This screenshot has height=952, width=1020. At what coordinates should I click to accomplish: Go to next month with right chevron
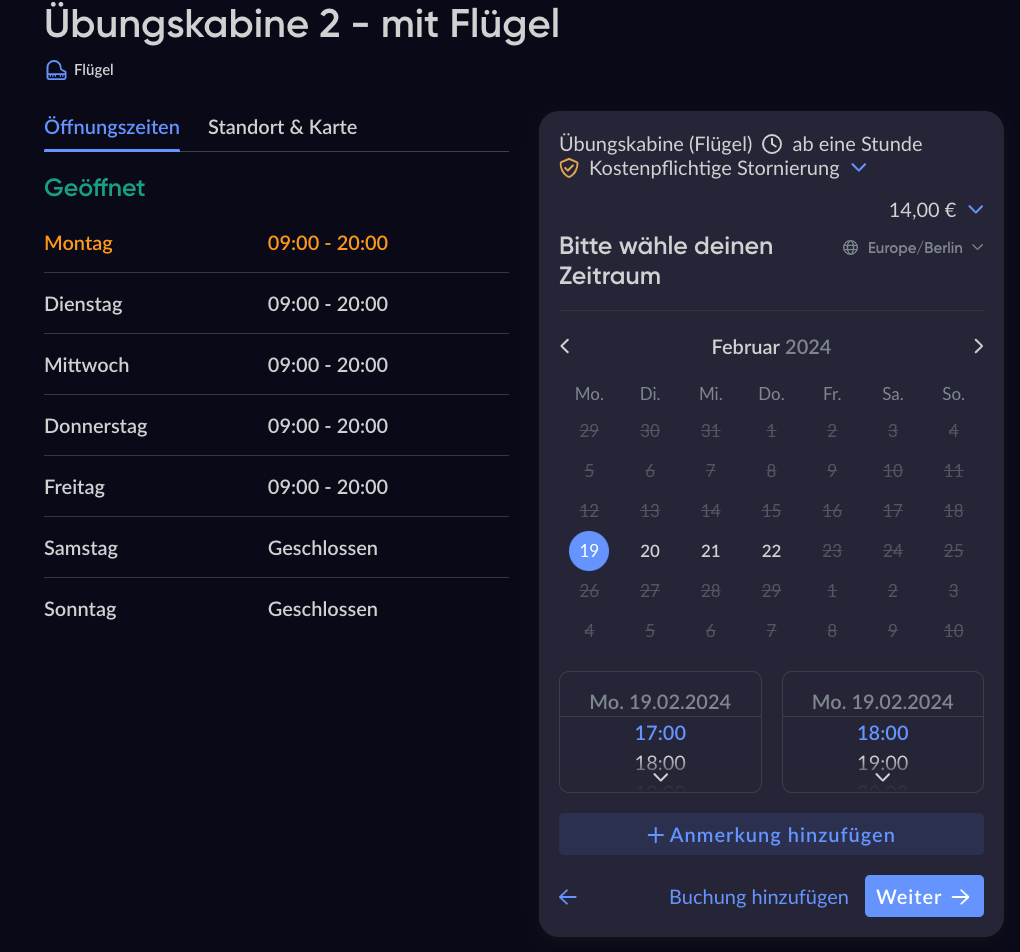click(x=978, y=346)
